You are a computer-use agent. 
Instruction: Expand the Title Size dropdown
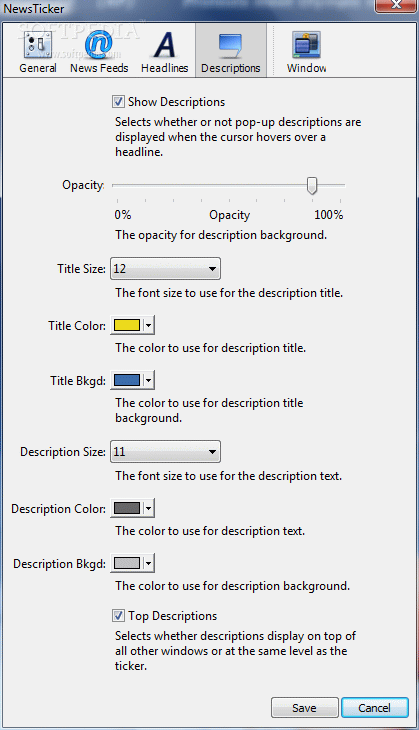165,269
